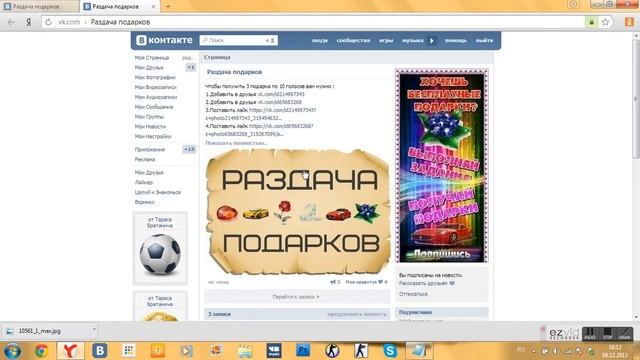
Task: Click 'Рассказать друзьям' link
Action: (427, 283)
